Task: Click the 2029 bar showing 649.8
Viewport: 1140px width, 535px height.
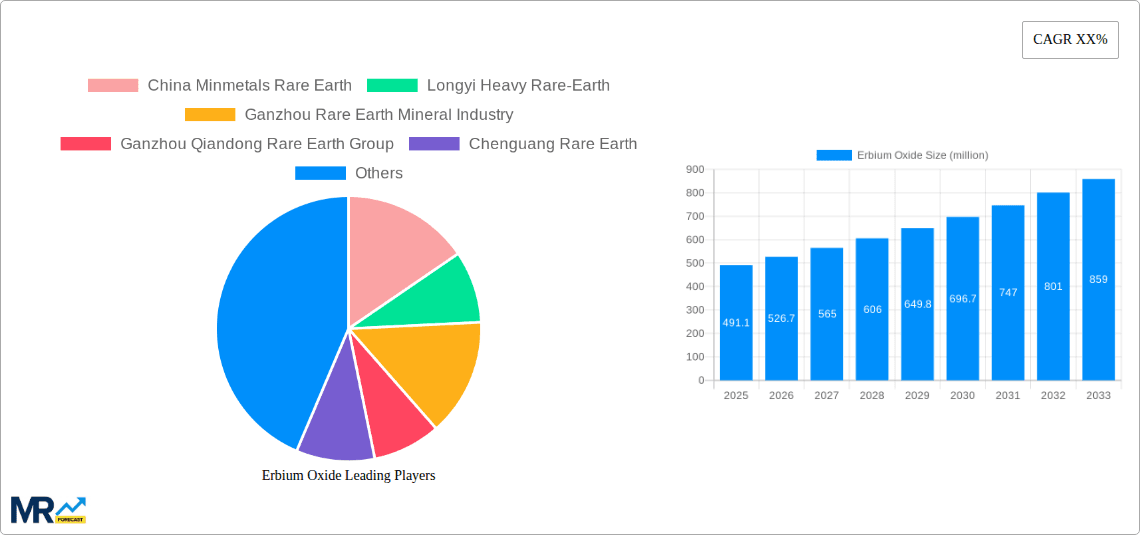Action: tap(918, 304)
